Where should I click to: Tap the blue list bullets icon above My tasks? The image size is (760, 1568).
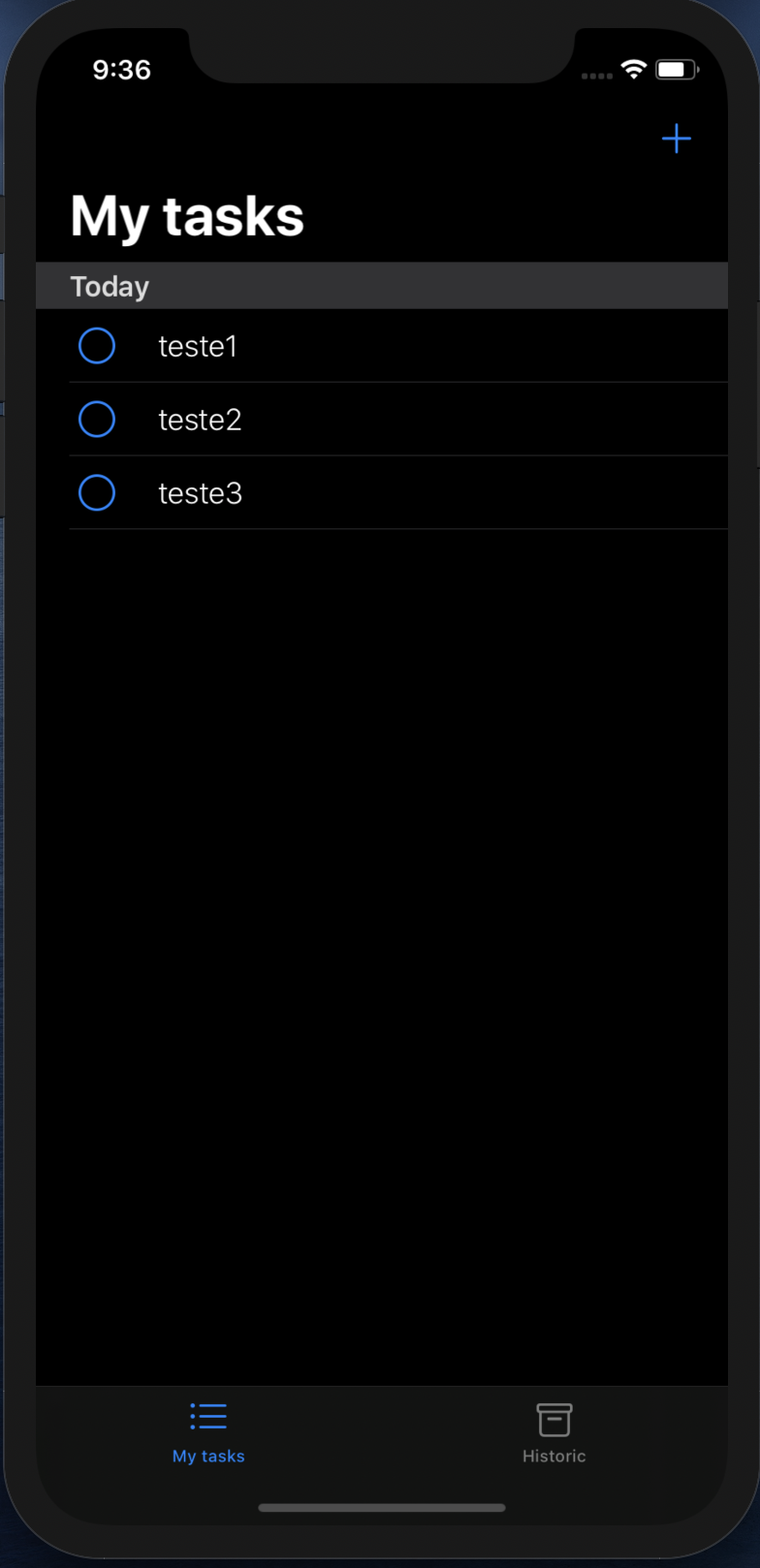pos(207,1417)
